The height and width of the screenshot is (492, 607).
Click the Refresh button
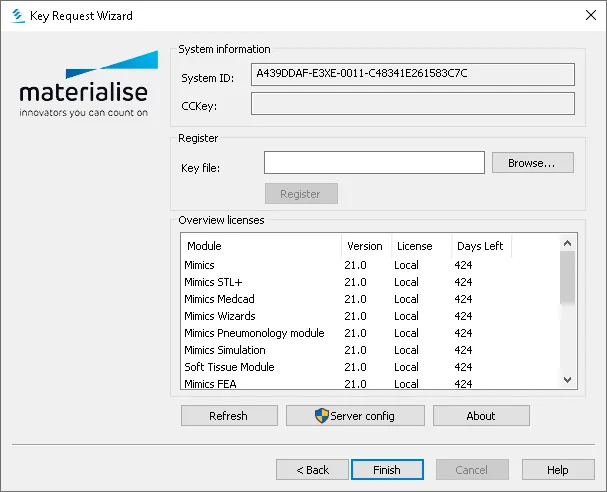[229, 416]
